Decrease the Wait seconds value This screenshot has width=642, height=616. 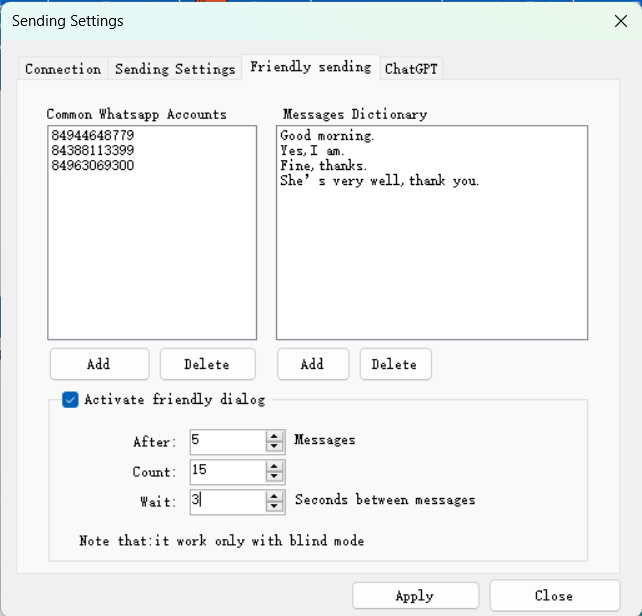(275, 507)
